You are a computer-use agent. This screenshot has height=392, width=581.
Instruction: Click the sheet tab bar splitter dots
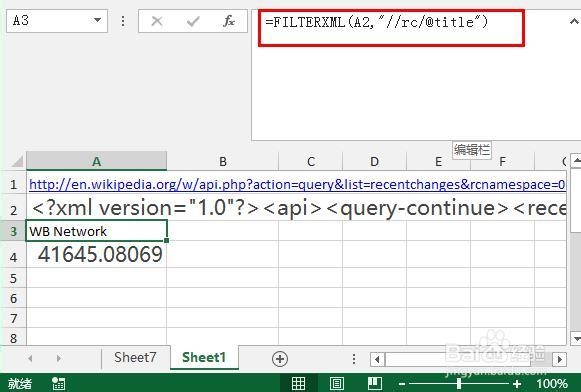point(354,359)
